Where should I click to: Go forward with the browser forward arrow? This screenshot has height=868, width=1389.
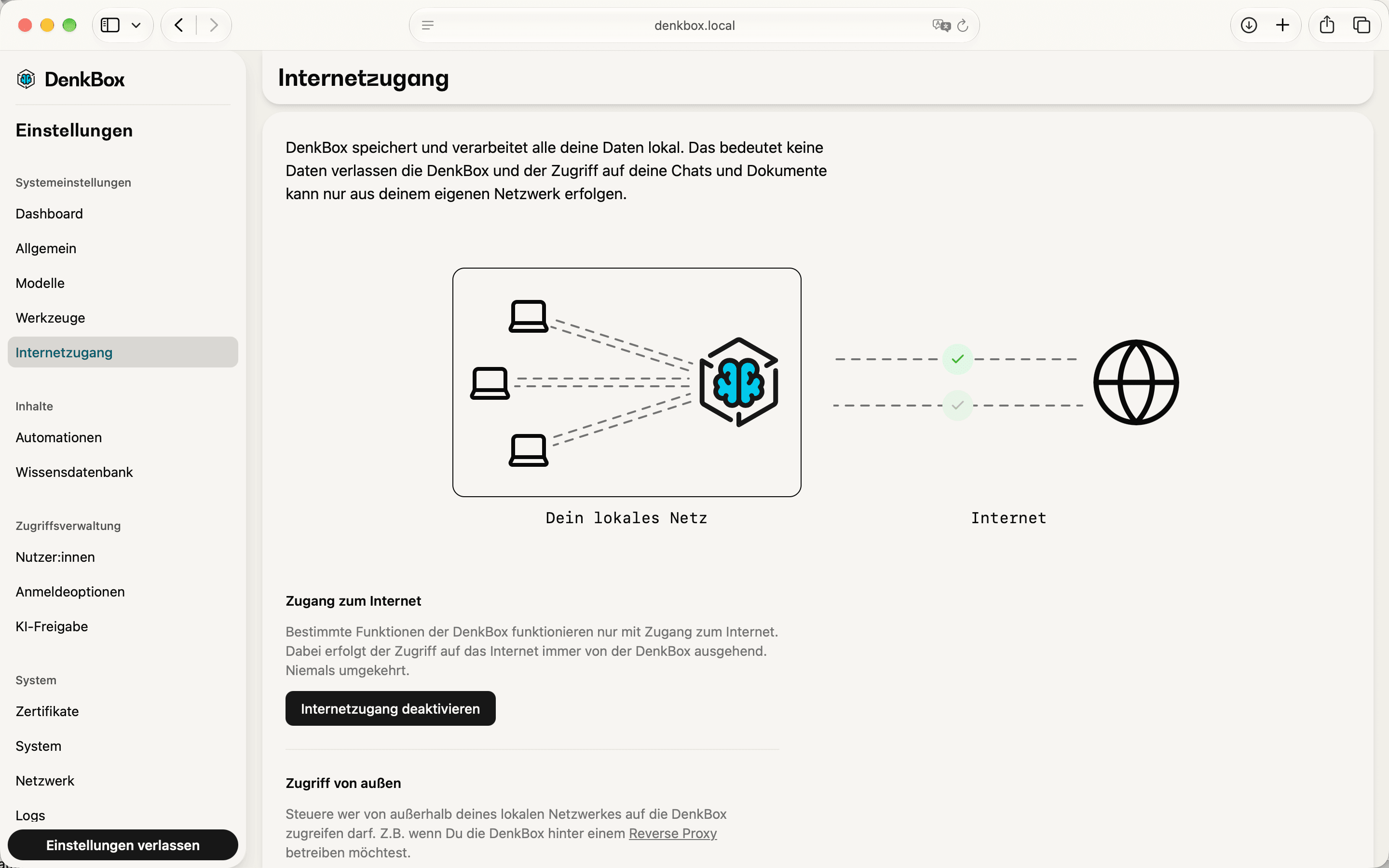(214, 25)
